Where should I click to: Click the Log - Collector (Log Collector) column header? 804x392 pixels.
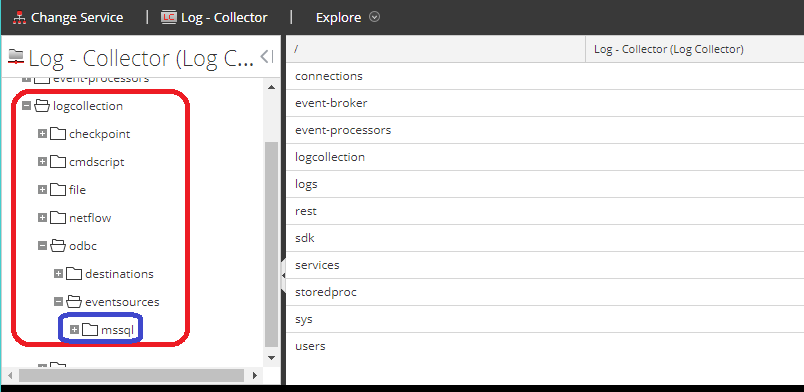click(695, 49)
